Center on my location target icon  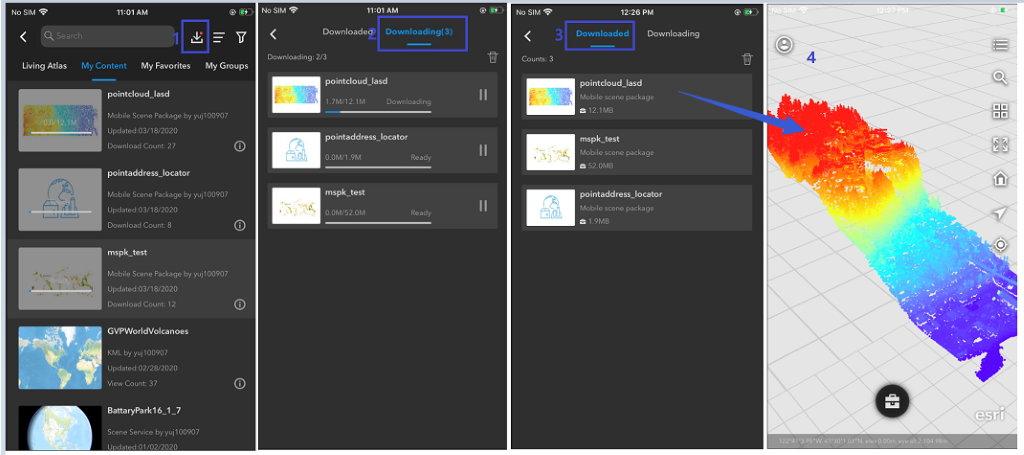1000,245
